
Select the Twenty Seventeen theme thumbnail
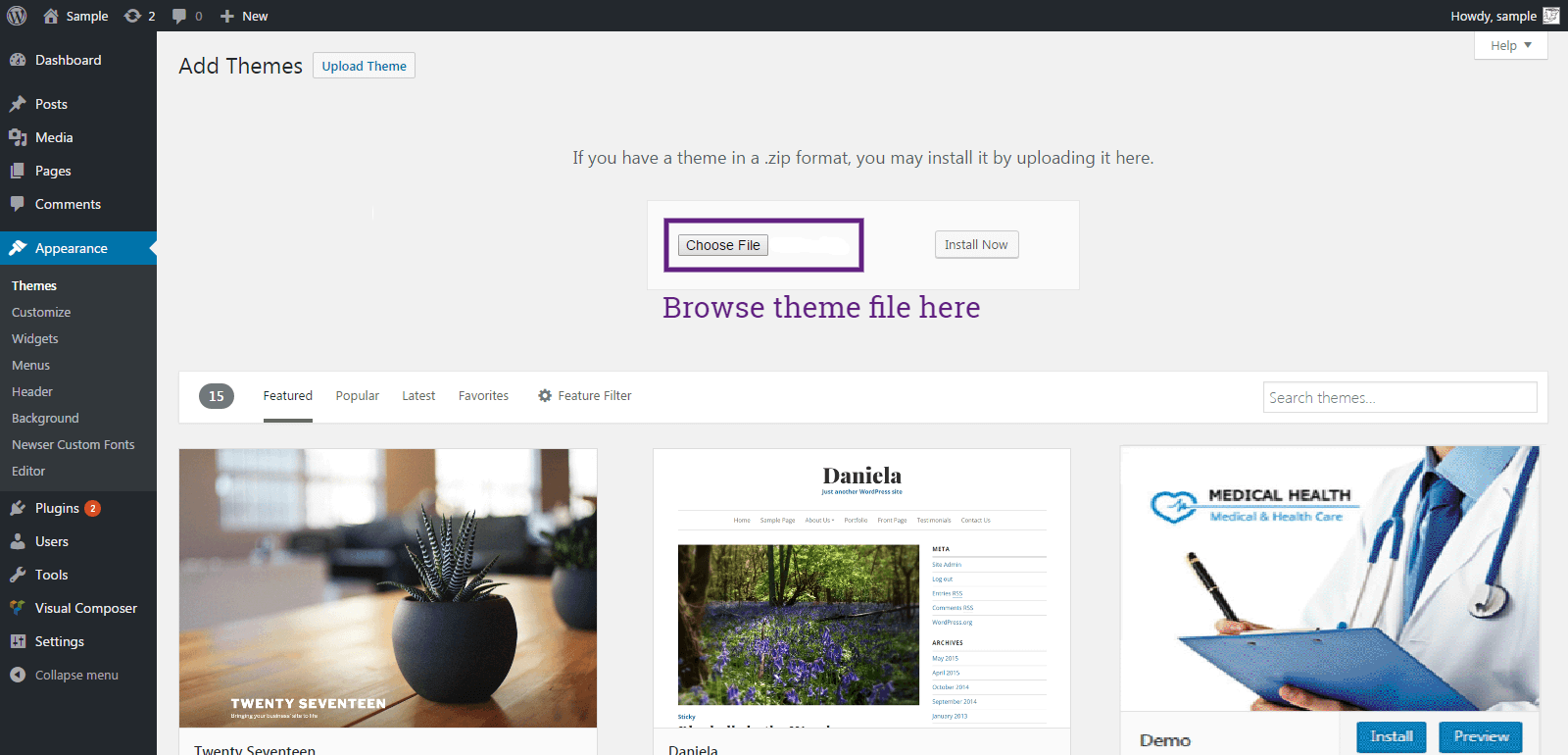coord(388,588)
